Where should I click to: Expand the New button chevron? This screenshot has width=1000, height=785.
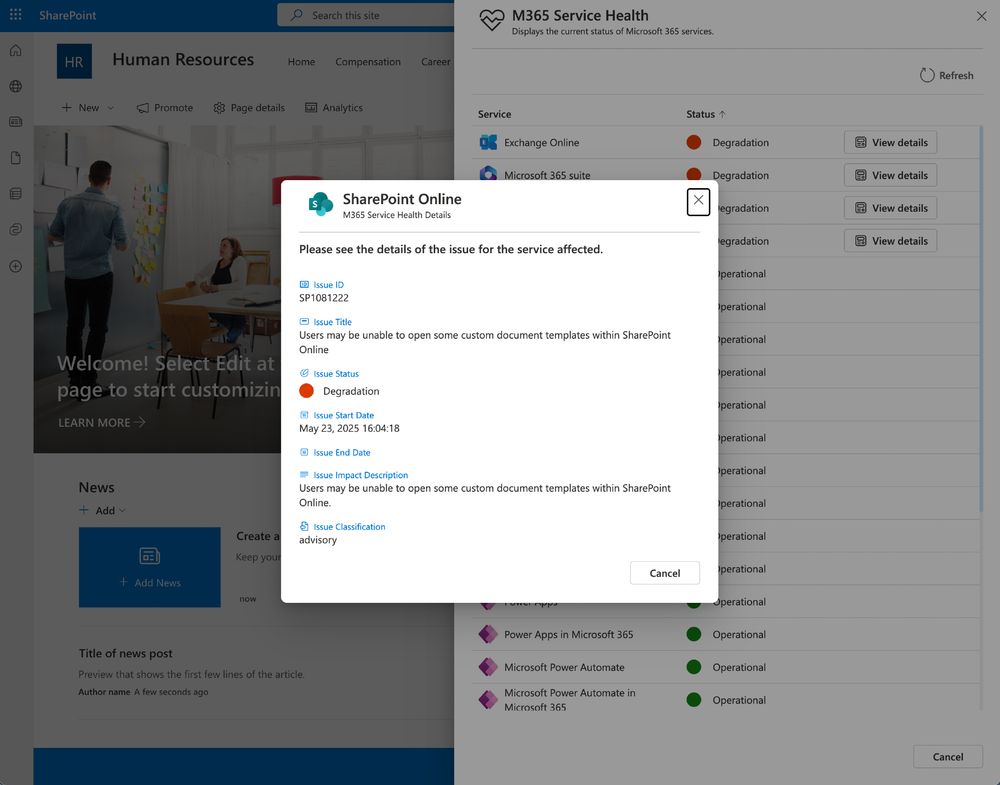pyautogui.click(x=111, y=108)
